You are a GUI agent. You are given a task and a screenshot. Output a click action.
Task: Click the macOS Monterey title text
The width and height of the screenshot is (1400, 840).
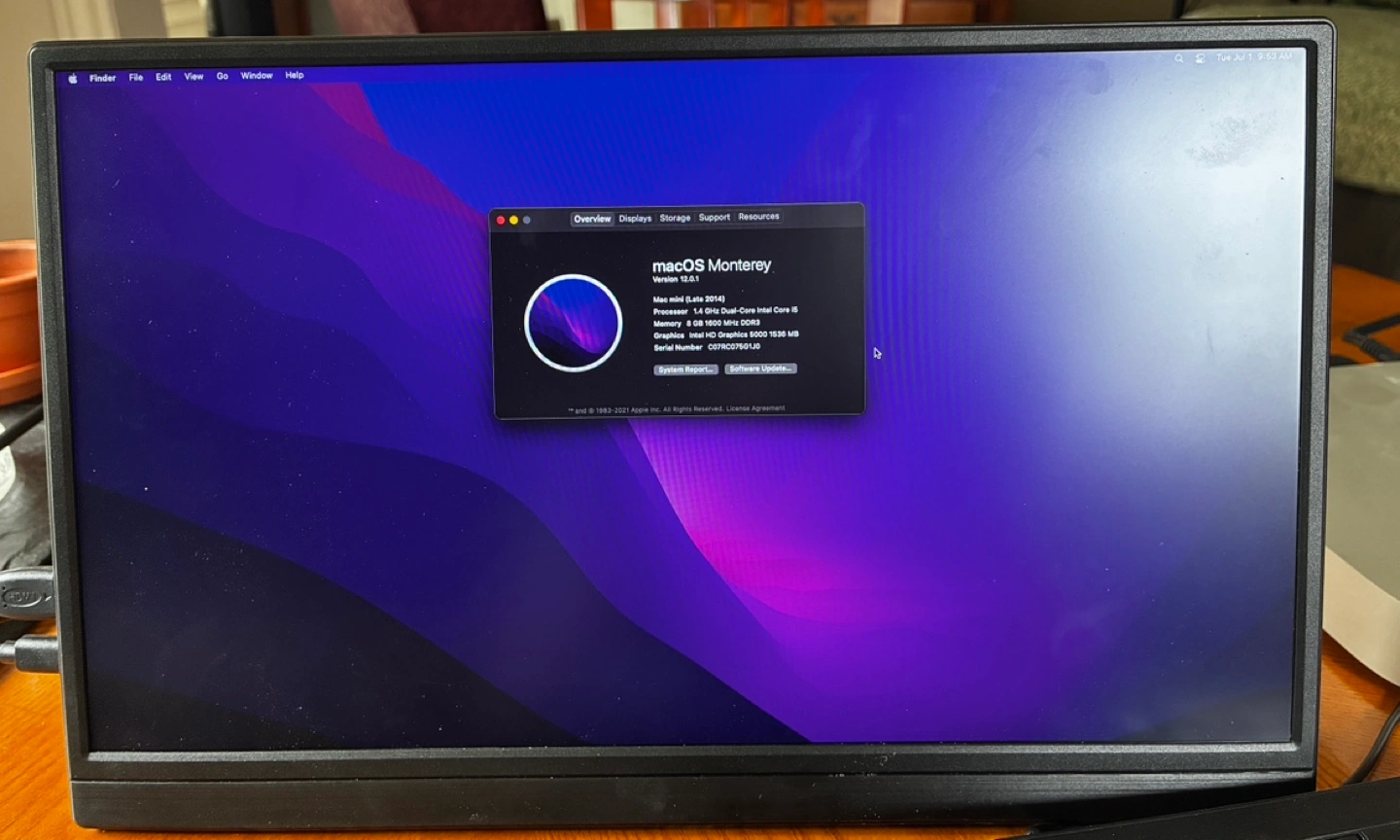[x=712, y=264]
